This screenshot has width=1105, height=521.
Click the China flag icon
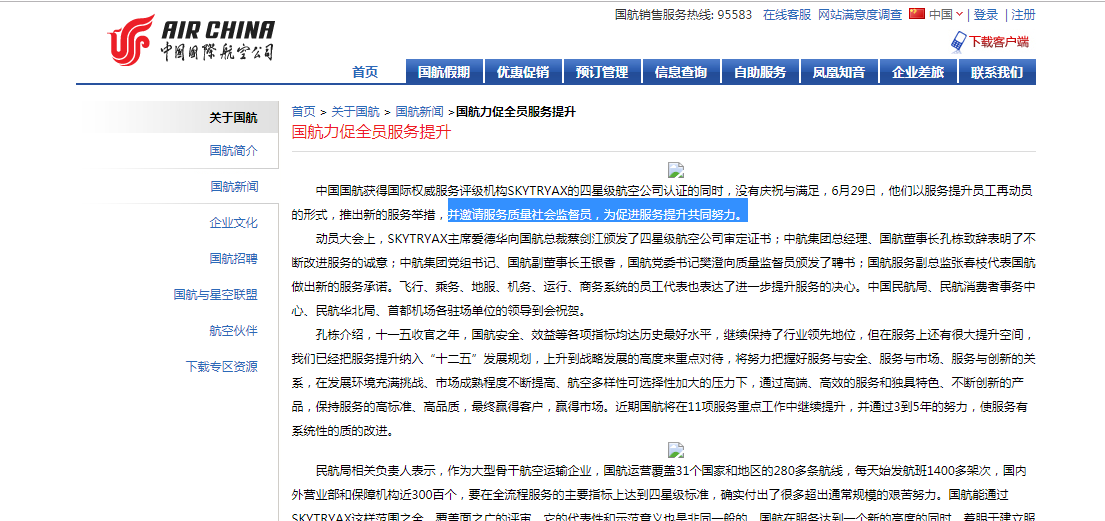tap(916, 14)
